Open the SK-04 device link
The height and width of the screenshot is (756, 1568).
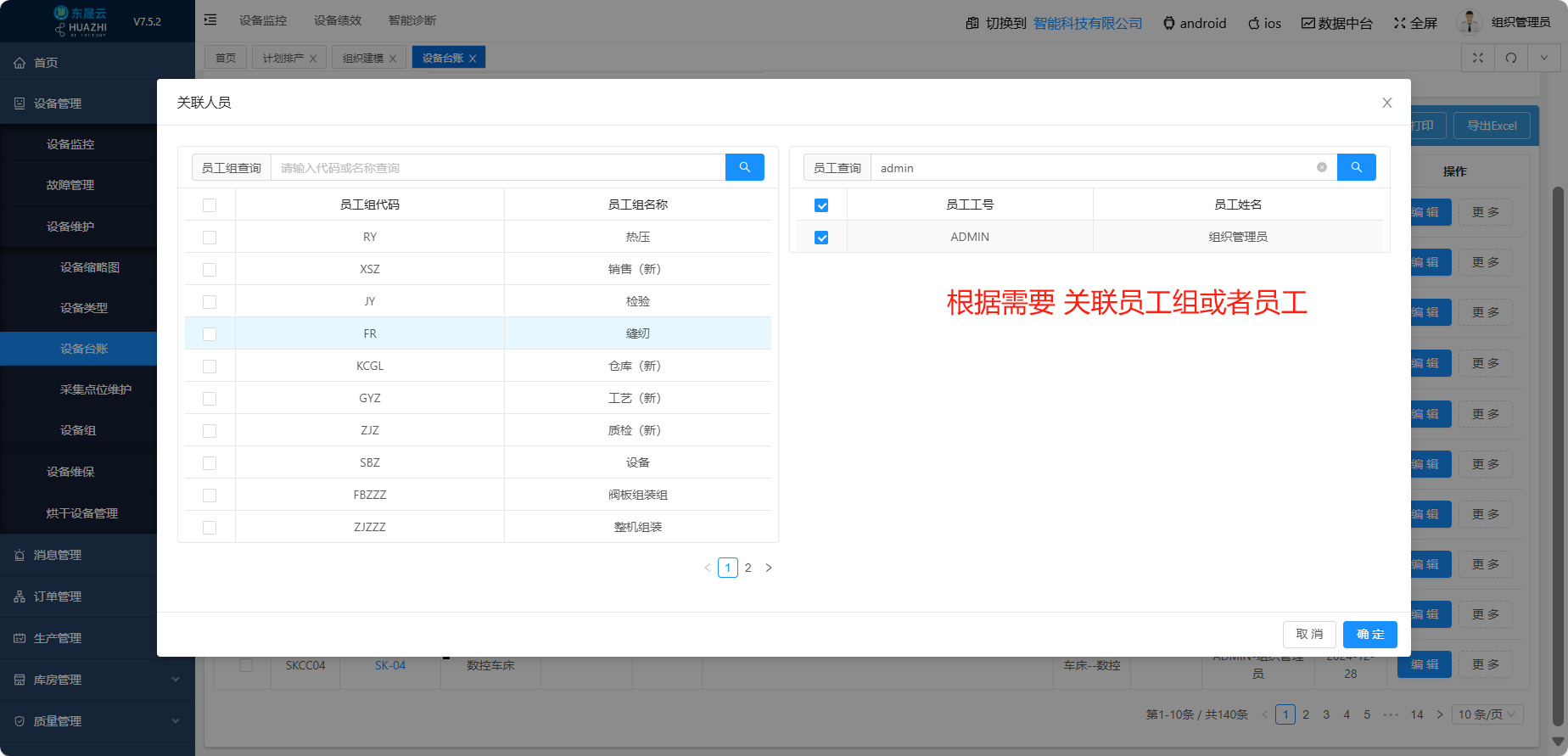coord(390,666)
